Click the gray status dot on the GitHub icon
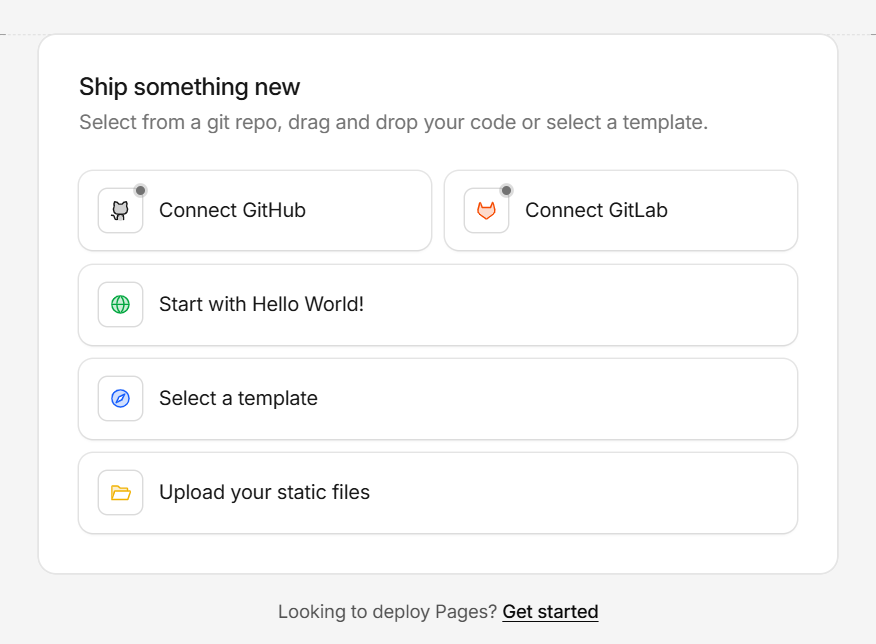 click(140, 189)
